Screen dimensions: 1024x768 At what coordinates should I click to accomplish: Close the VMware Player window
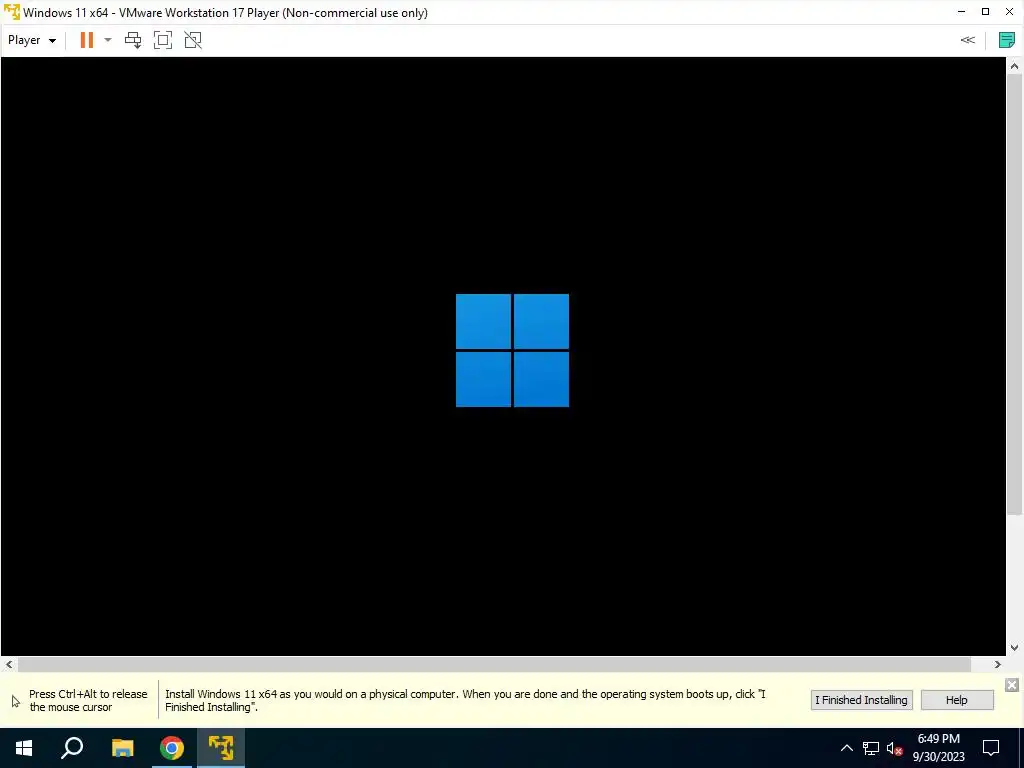click(1010, 12)
